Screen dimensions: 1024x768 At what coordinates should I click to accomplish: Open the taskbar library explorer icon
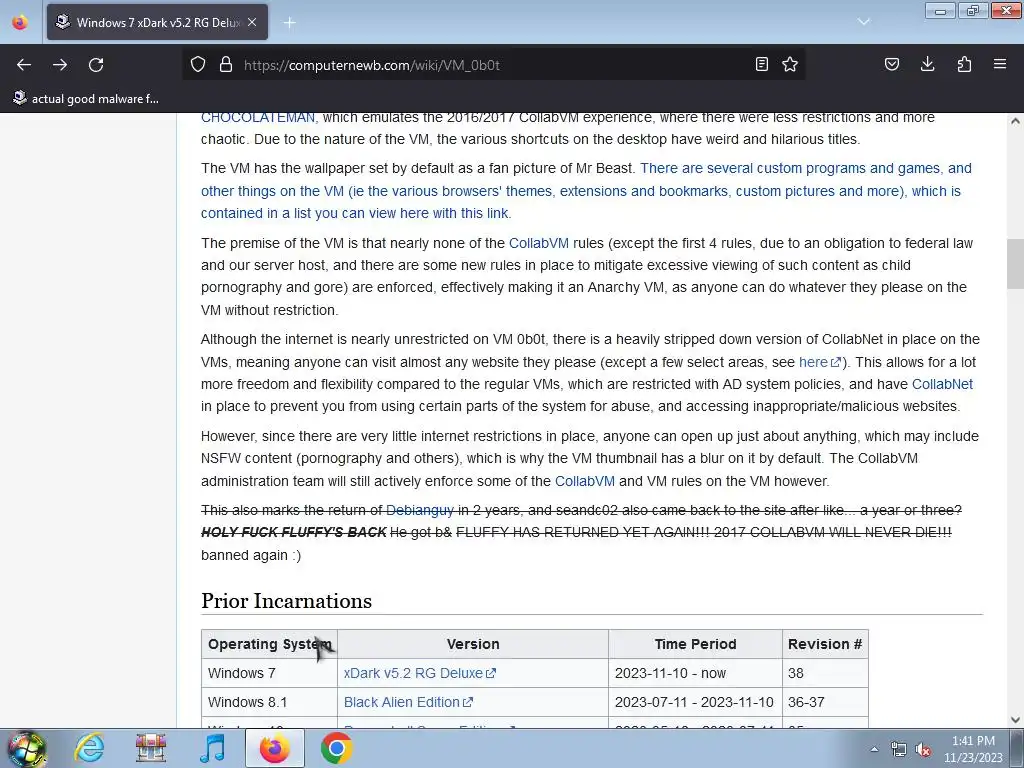point(151,748)
